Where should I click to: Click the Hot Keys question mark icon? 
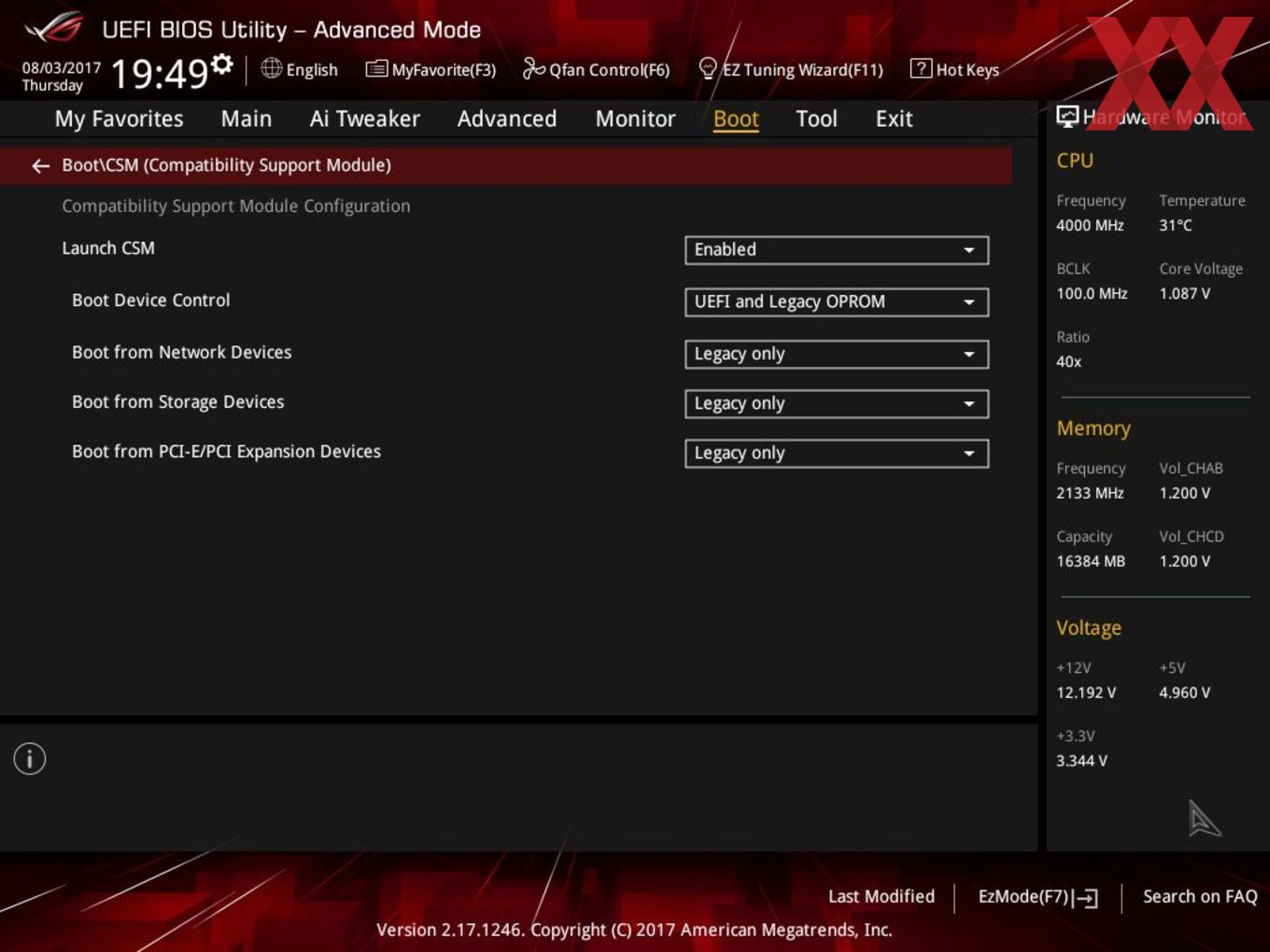pos(921,68)
